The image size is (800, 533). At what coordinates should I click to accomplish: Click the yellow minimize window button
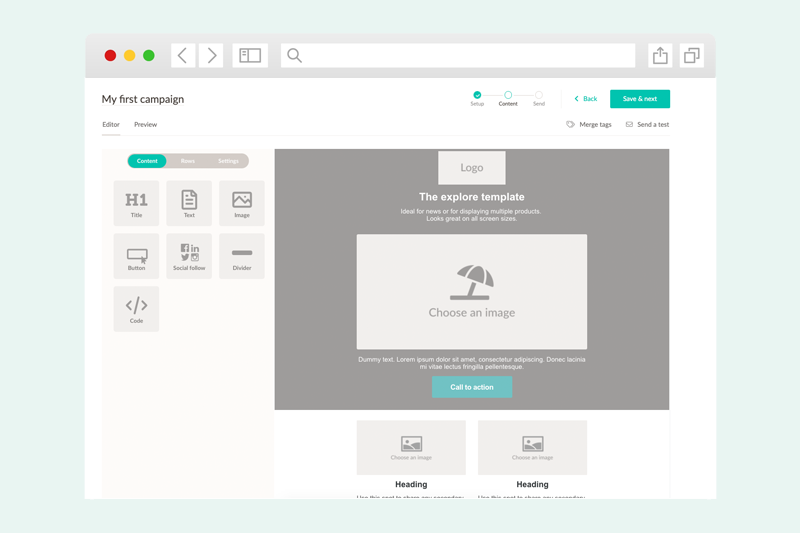(130, 55)
